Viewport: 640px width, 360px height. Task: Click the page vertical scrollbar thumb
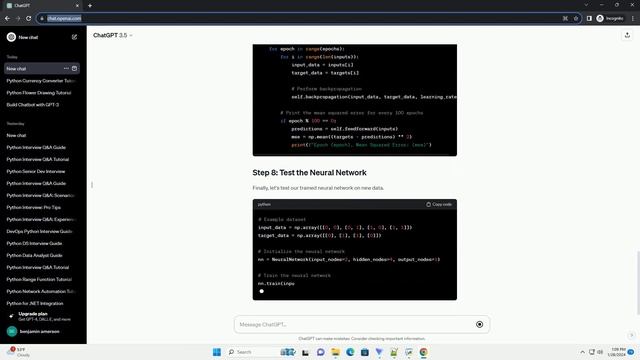pos(637,282)
